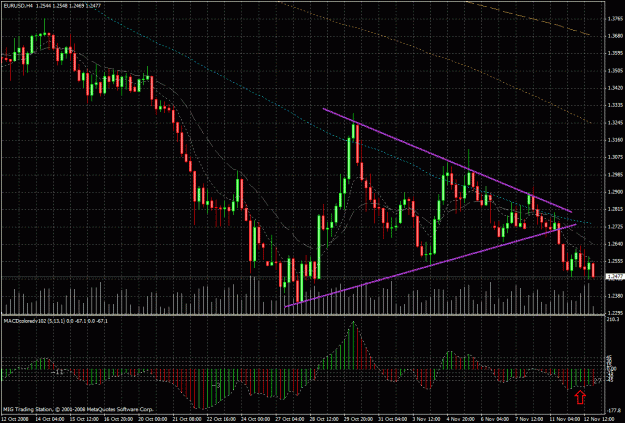Click the 1.3075 price axis label
This screenshot has width=625, height=423.
(x=613, y=157)
